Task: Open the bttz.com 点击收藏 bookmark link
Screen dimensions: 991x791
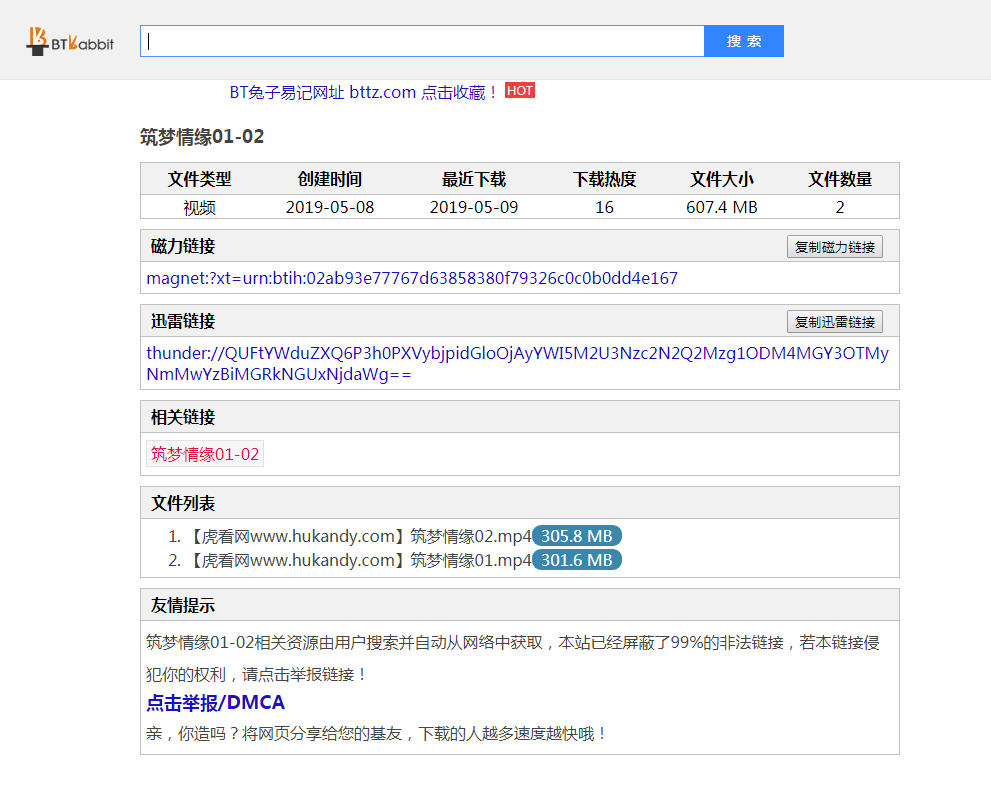Action: 364,92
